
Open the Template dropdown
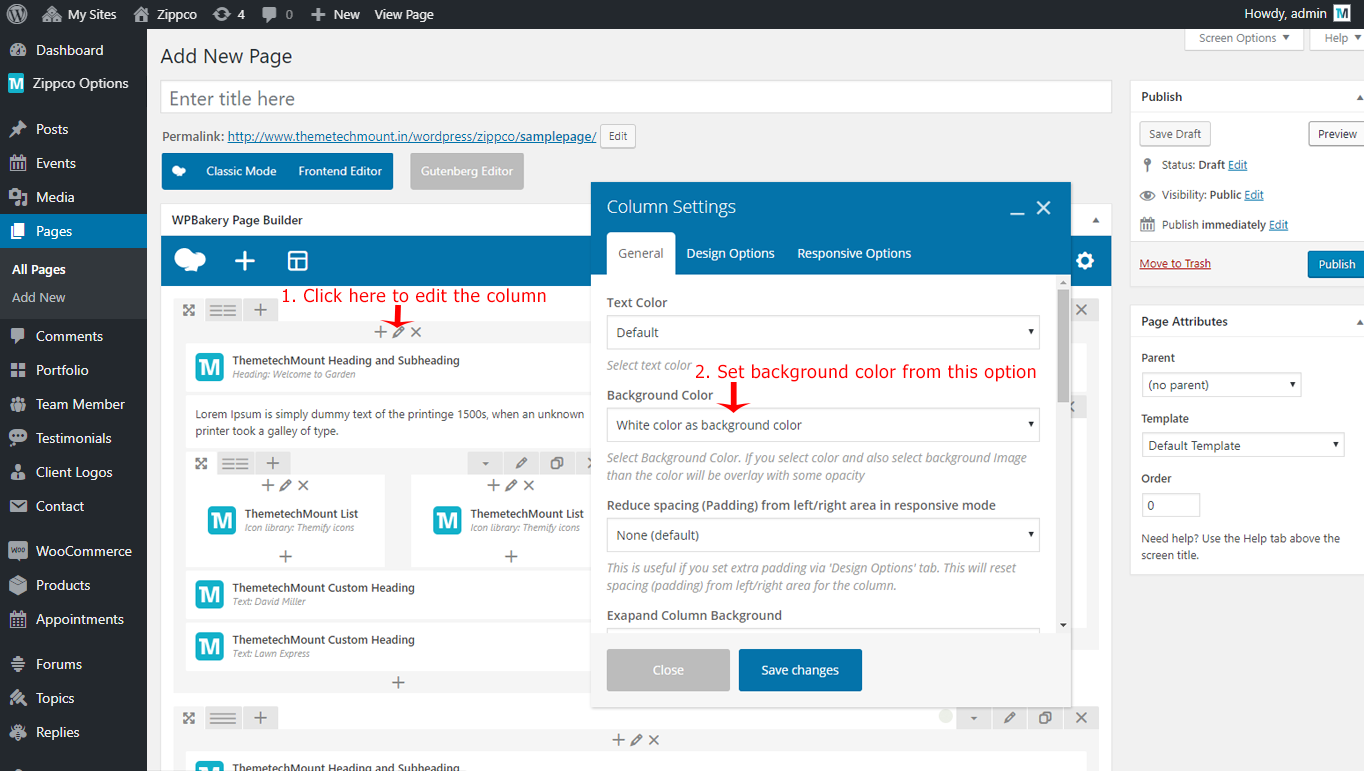1243,445
